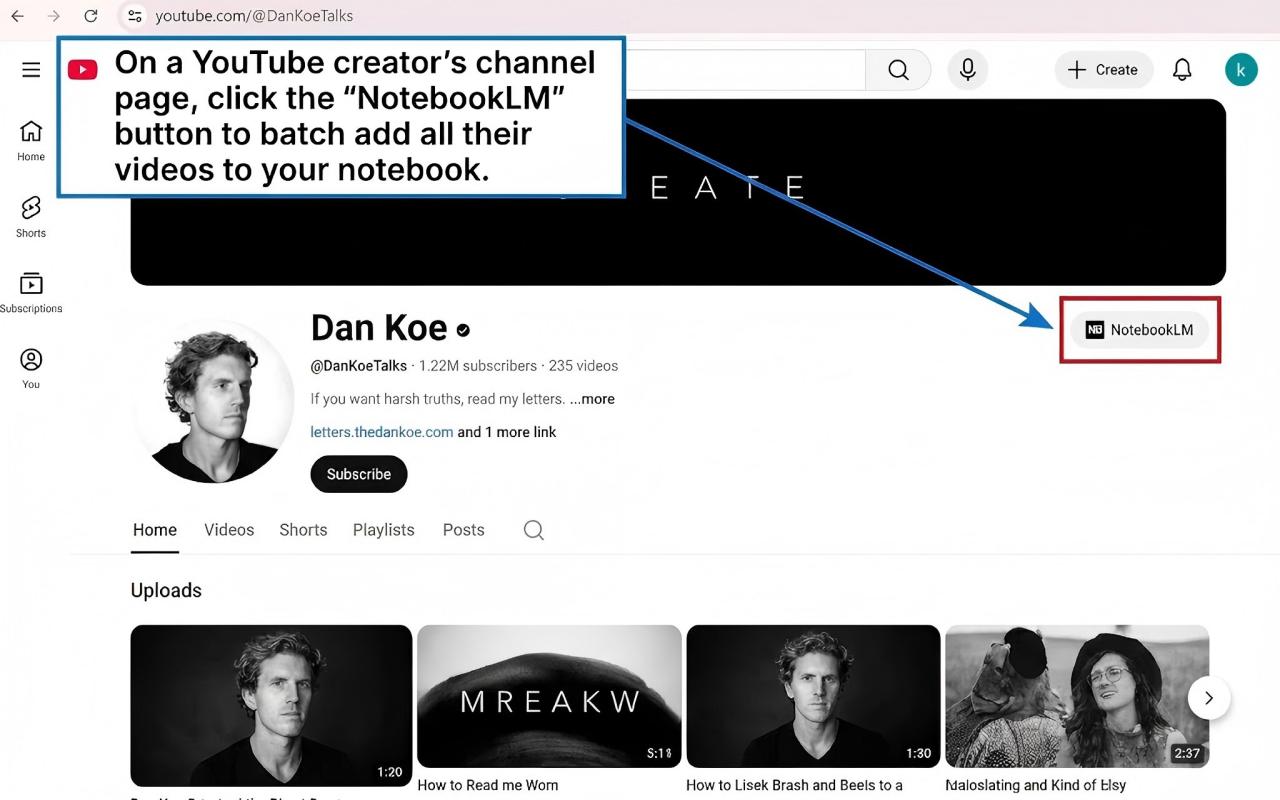
Task: Subscribe to the Dan Koe channel
Action: click(359, 474)
